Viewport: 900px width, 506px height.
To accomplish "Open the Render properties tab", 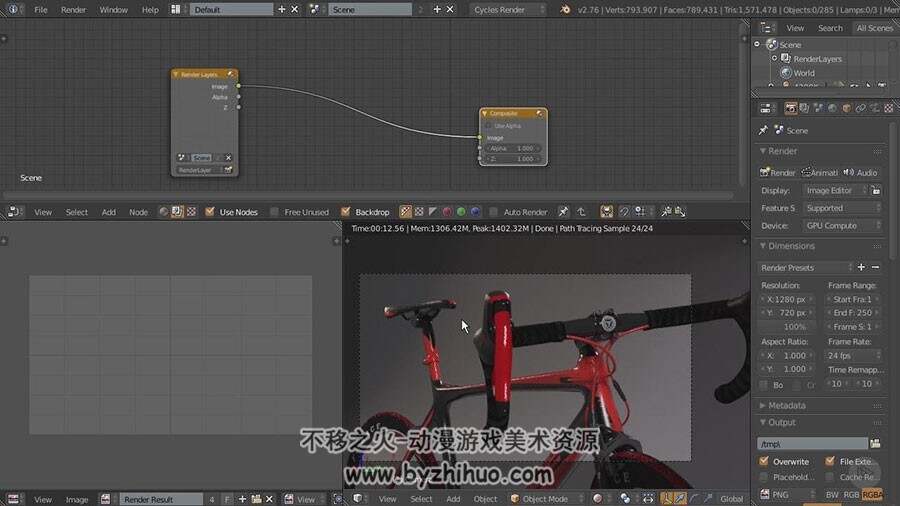I will (790, 108).
